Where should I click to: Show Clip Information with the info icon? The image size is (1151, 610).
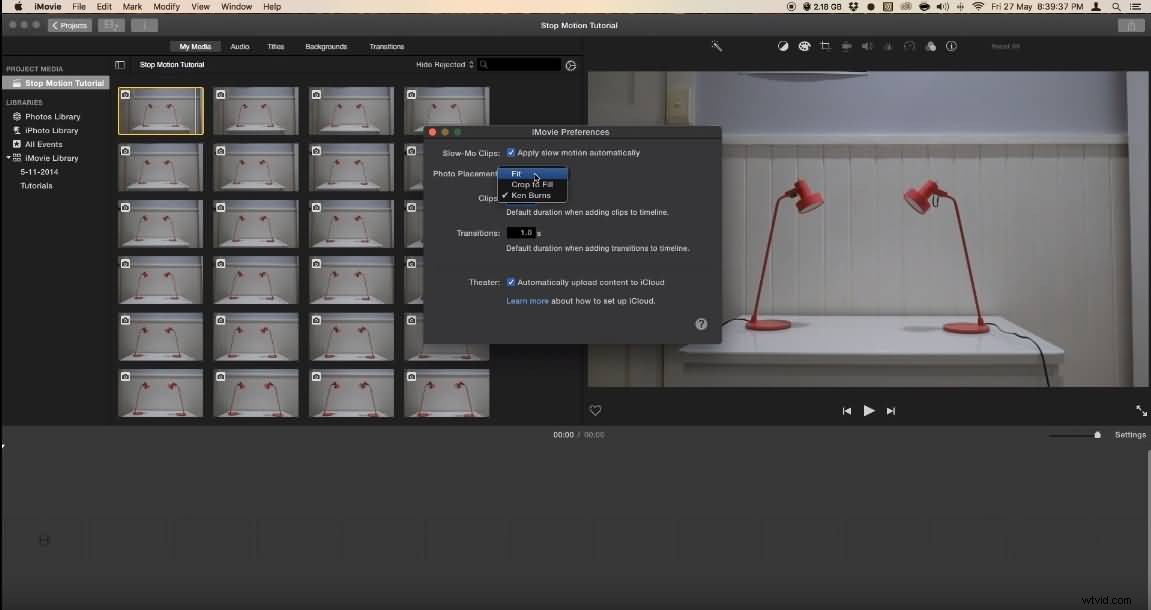pyautogui.click(x=952, y=46)
